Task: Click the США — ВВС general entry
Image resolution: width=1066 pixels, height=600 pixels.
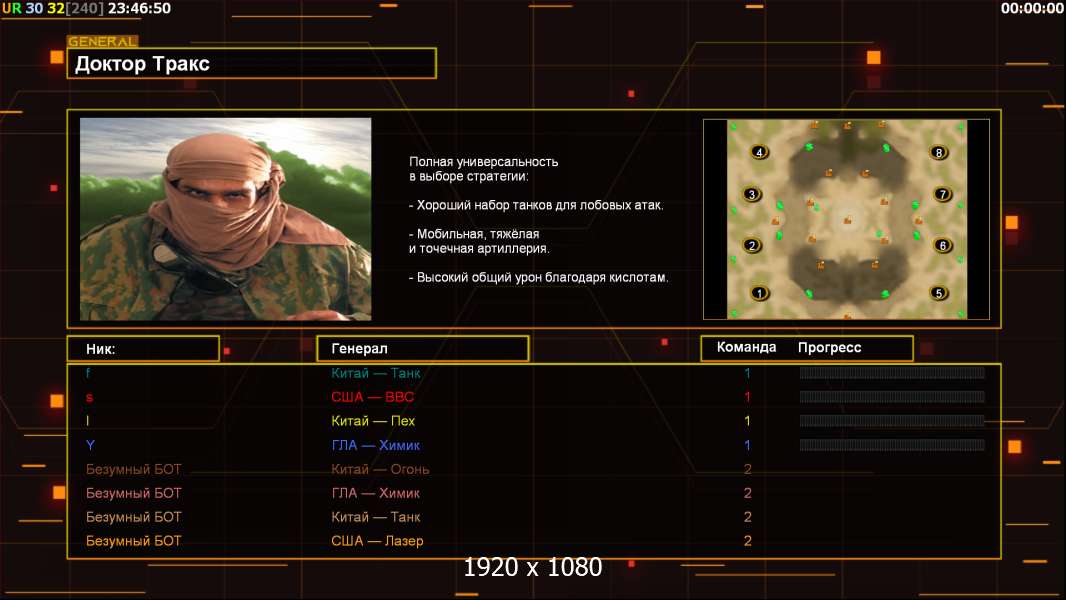Action: click(x=373, y=397)
